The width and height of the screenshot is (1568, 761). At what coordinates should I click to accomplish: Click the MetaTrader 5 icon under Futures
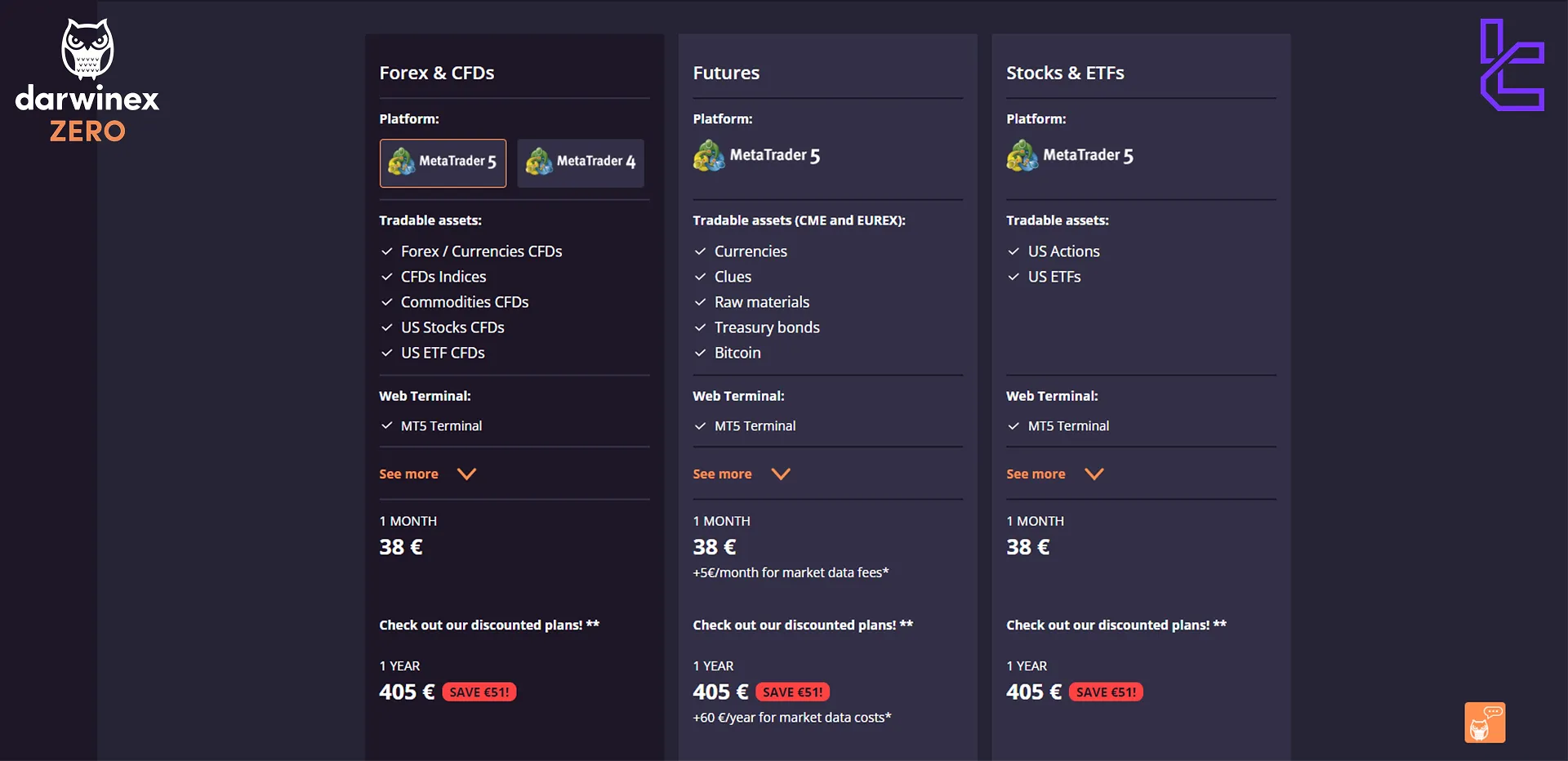point(709,156)
